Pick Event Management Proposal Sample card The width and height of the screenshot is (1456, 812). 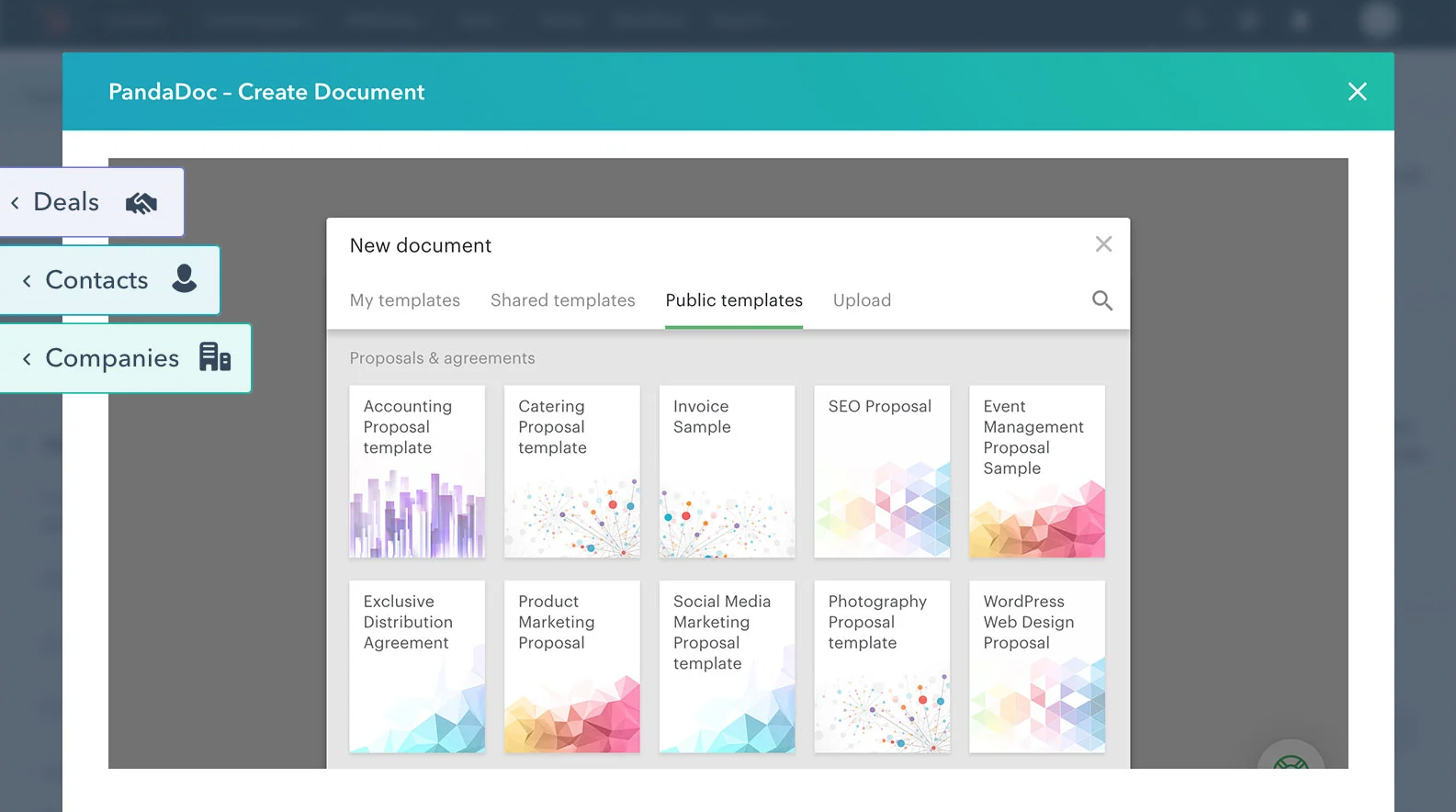coord(1037,471)
